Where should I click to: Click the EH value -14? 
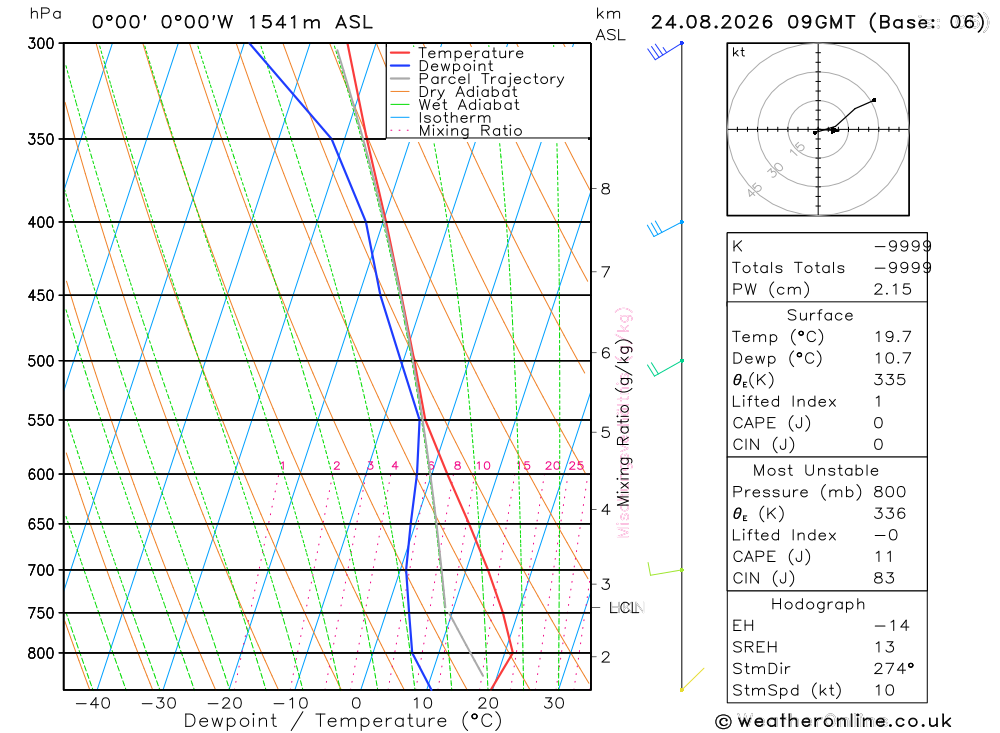[892, 626]
